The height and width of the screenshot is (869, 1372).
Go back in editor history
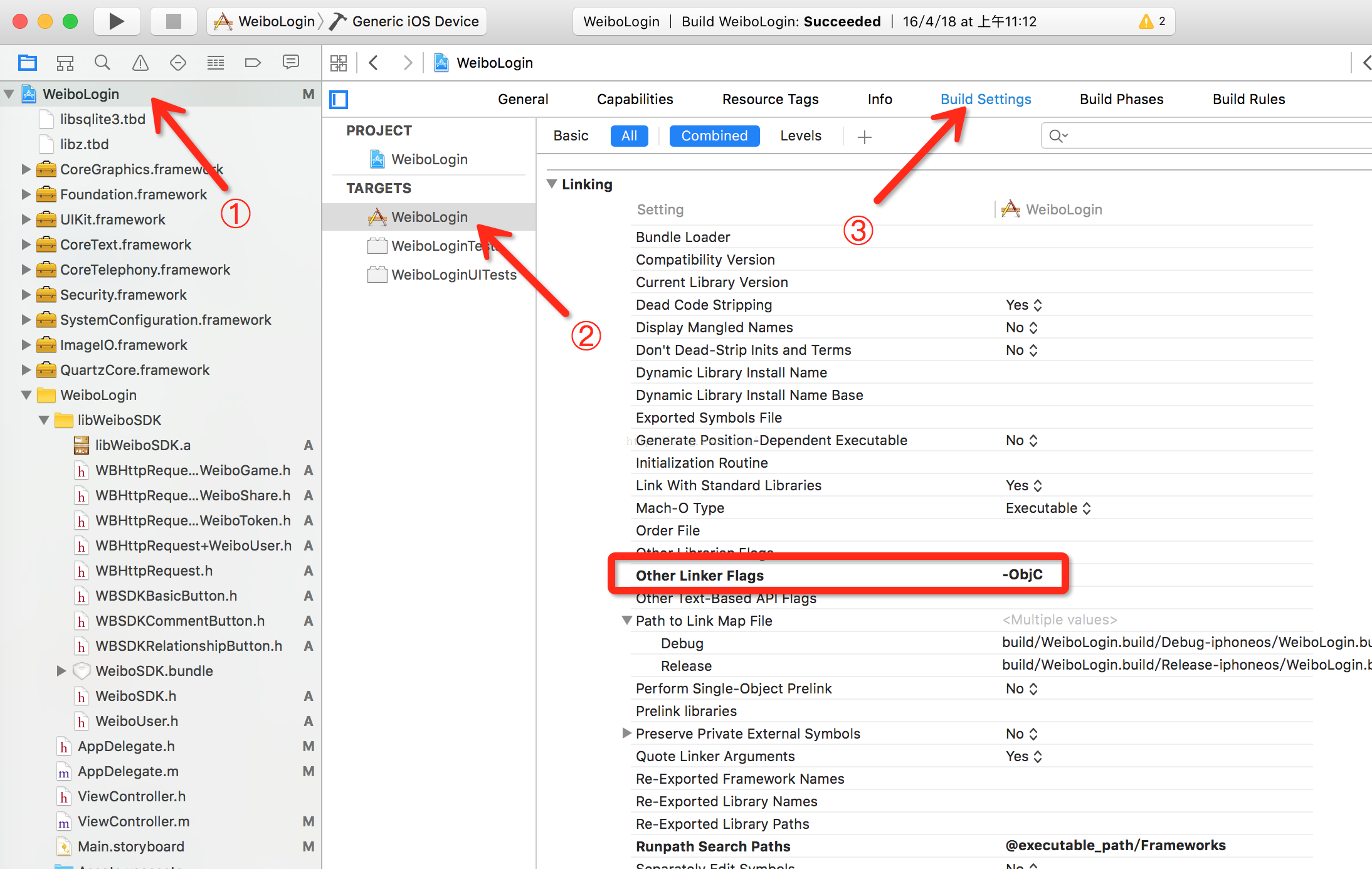point(374,63)
